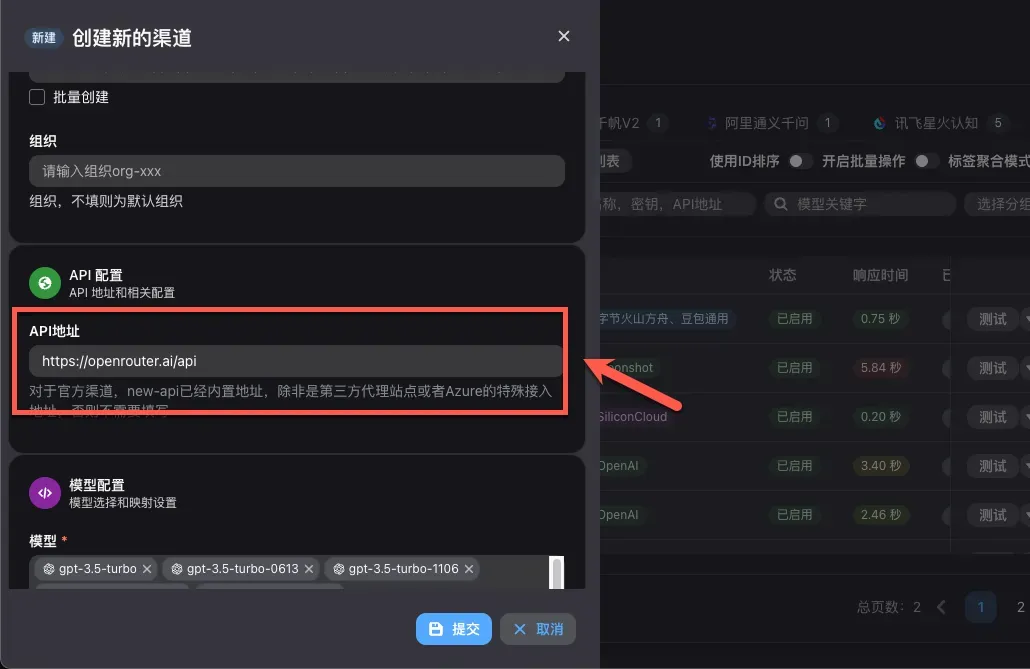Viewport: 1030px width, 669px height.
Task: Click the green API 配置 globe icon
Action: tap(45, 283)
